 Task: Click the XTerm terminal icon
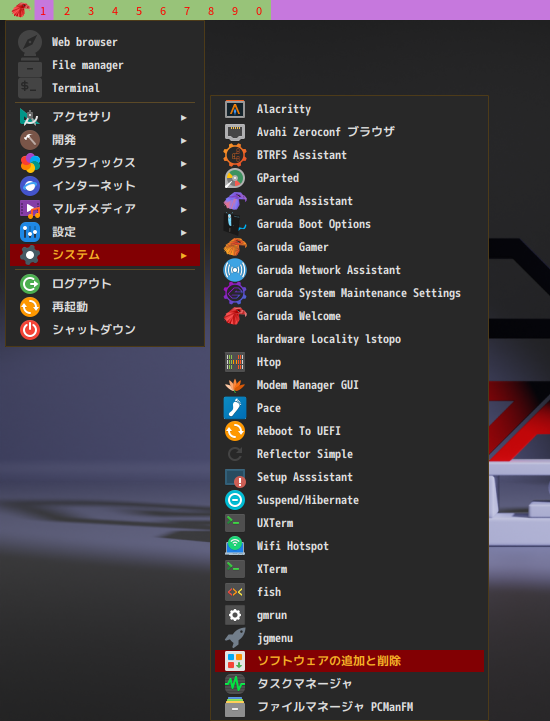click(235, 569)
